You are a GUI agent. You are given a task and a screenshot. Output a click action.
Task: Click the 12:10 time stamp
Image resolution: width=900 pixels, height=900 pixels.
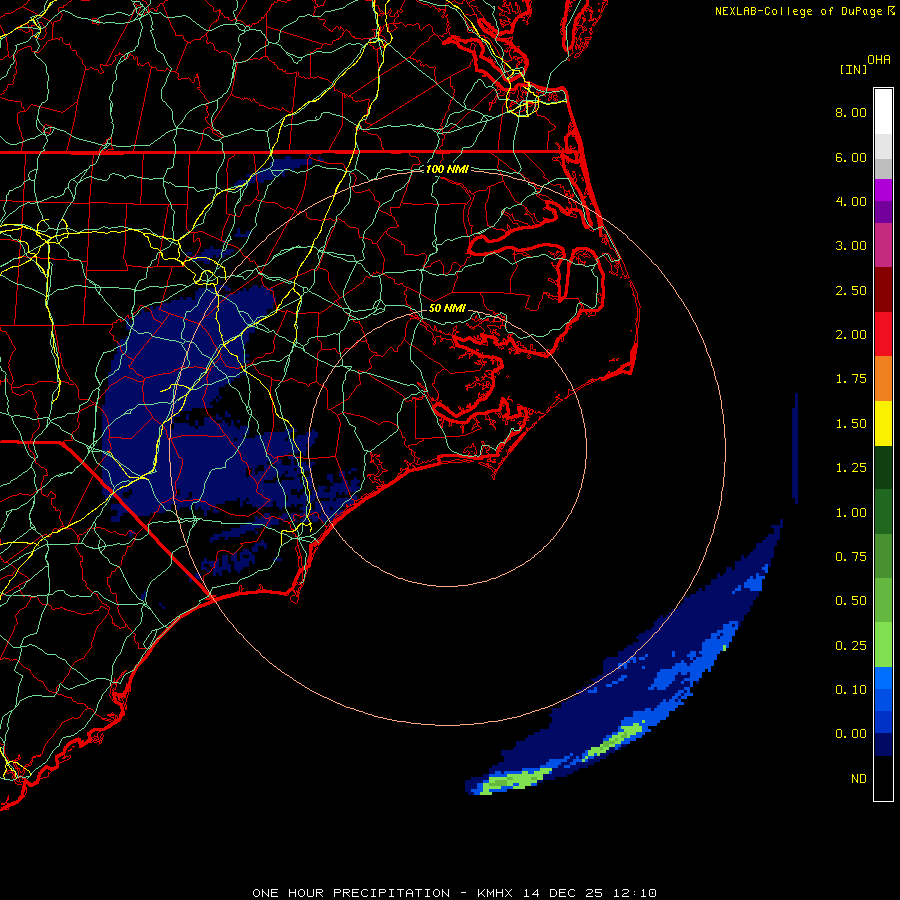(x=634, y=893)
